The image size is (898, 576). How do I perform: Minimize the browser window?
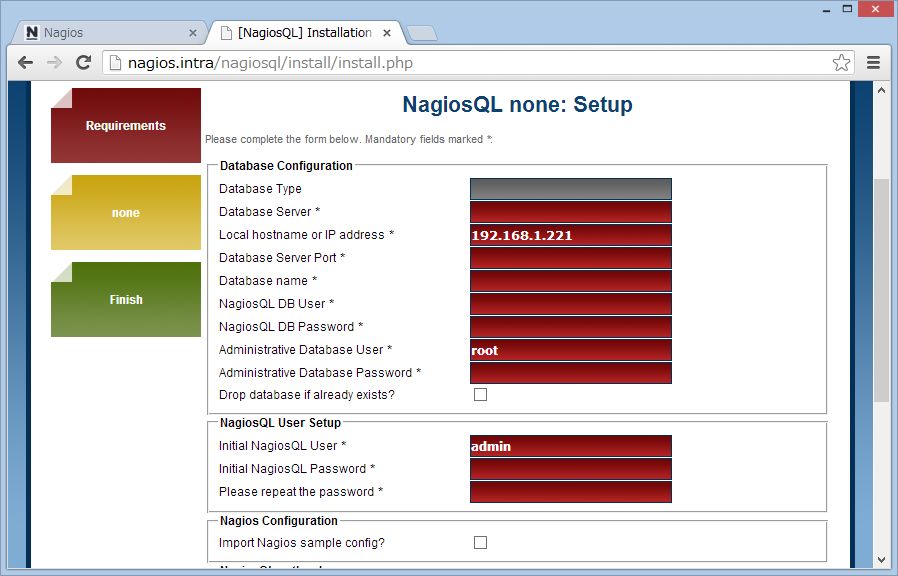826,9
